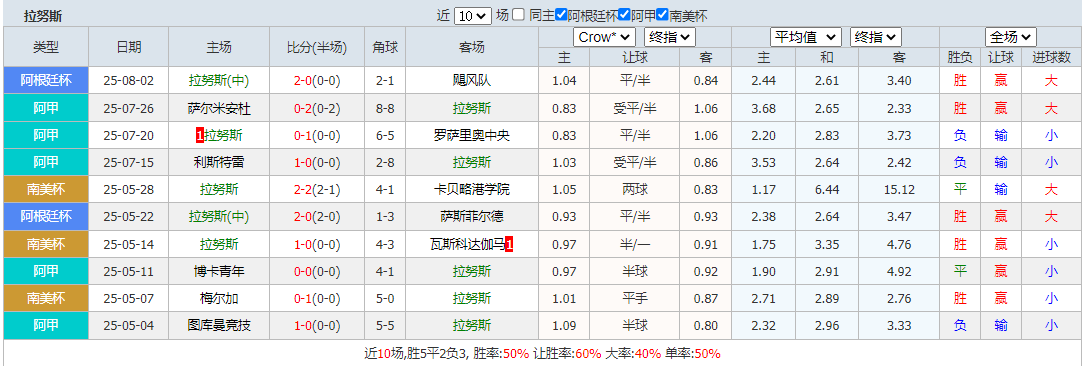
Task: Open the 终指 dropdown beside Crow*
Action: pyautogui.click(x=669, y=37)
